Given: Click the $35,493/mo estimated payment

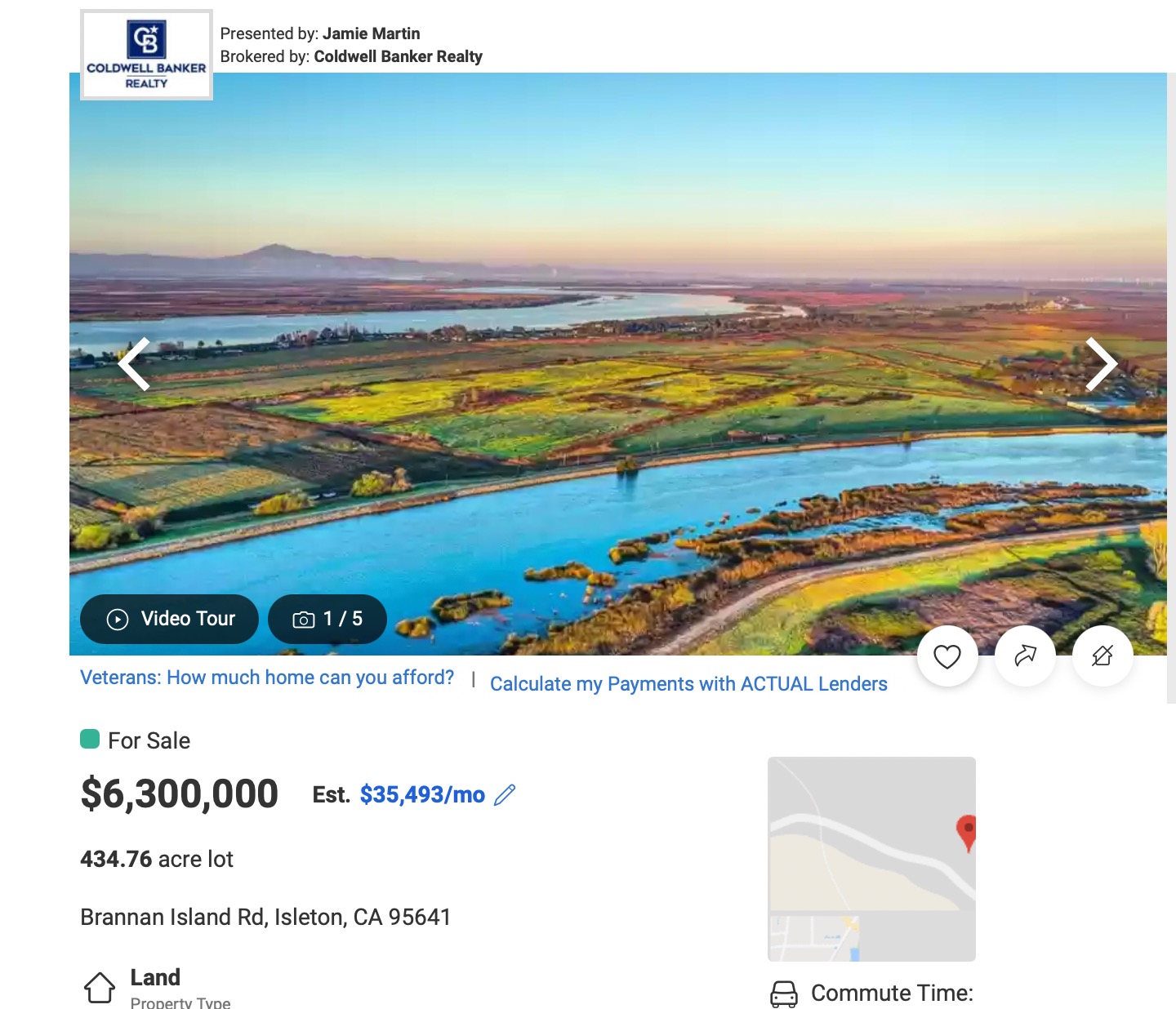Looking at the screenshot, I should point(422,795).
